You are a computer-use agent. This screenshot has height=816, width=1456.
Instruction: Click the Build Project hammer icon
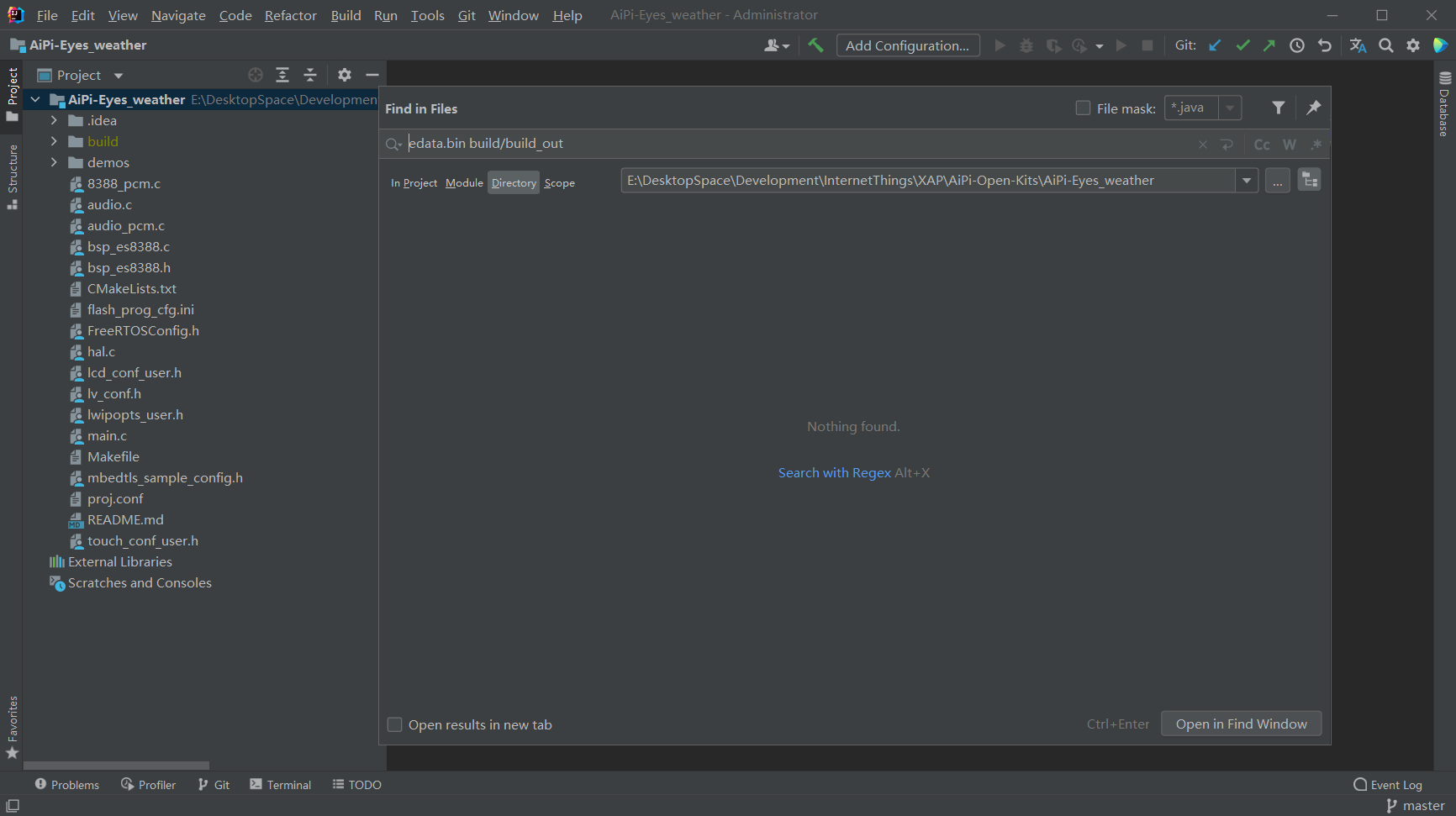815,45
